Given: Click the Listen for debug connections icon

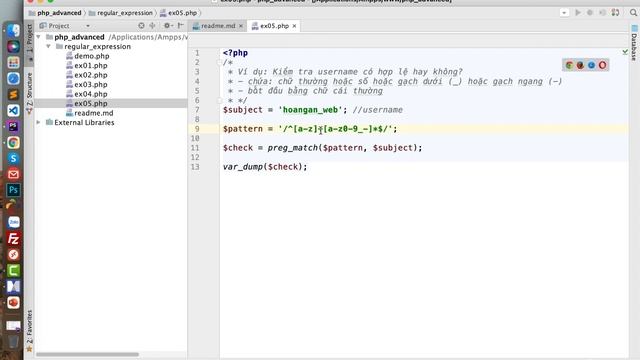Looking at the screenshot, I should [602, 13].
